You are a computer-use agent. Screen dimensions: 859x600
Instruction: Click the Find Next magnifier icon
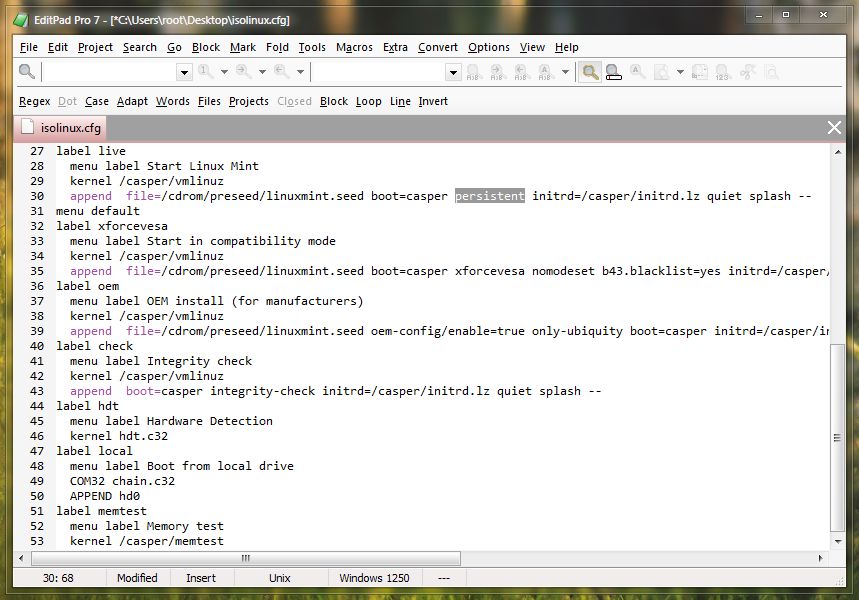[x=244, y=72]
